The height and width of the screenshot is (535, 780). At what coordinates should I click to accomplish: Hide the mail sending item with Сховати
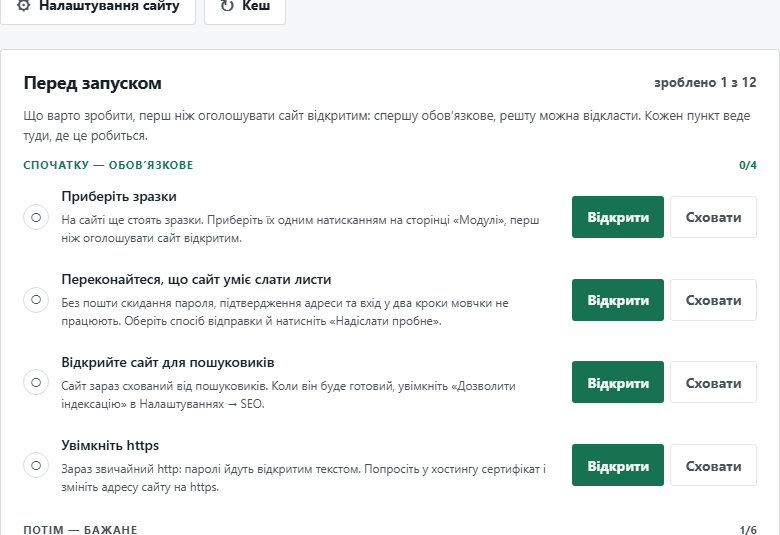pyautogui.click(x=713, y=300)
